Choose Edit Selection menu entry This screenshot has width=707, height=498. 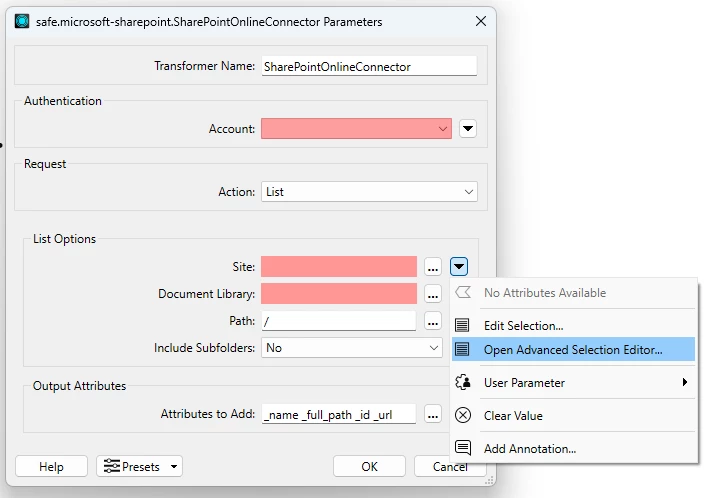pyautogui.click(x=574, y=325)
